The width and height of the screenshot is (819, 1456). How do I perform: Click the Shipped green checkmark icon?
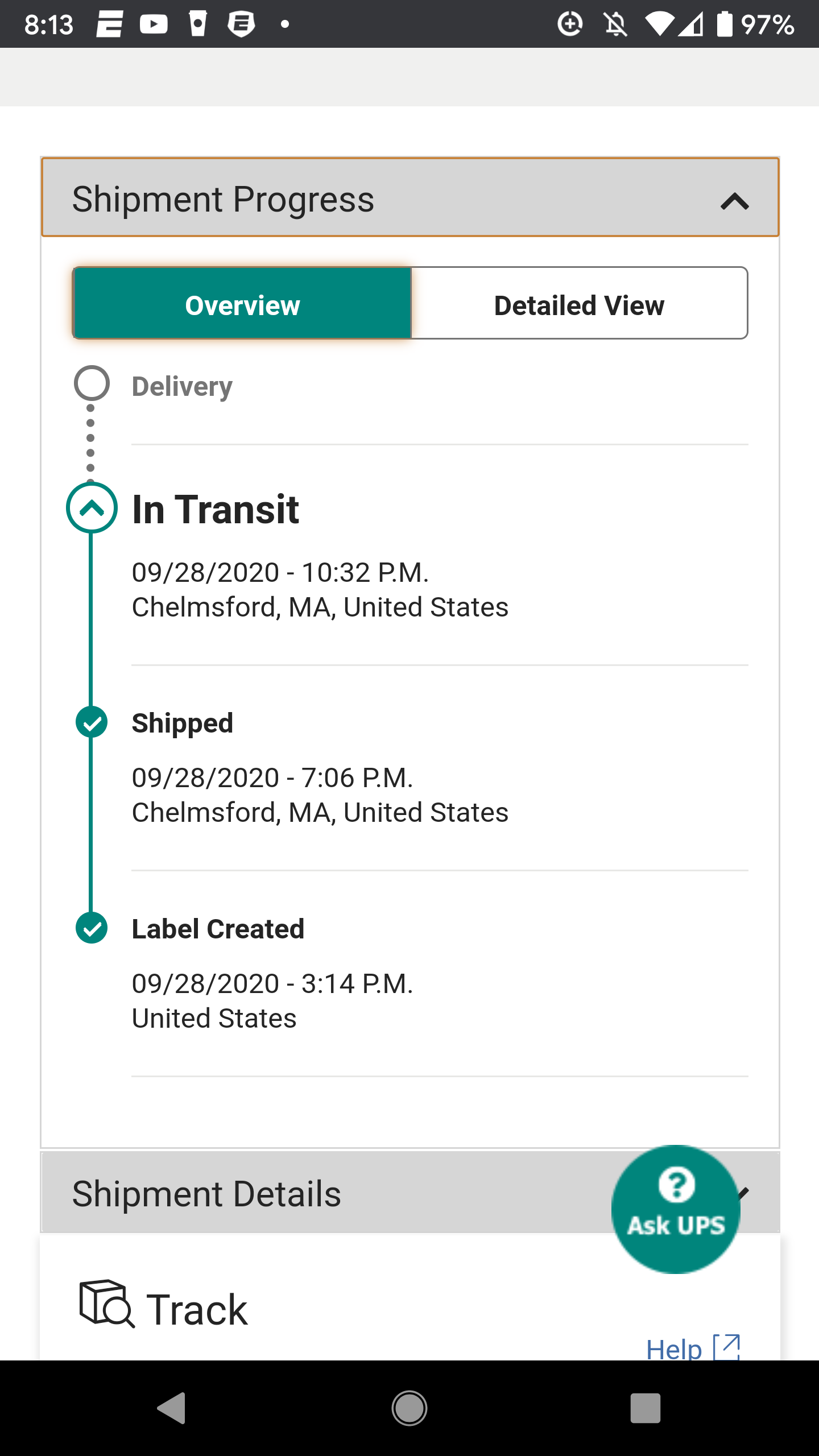click(92, 722)
